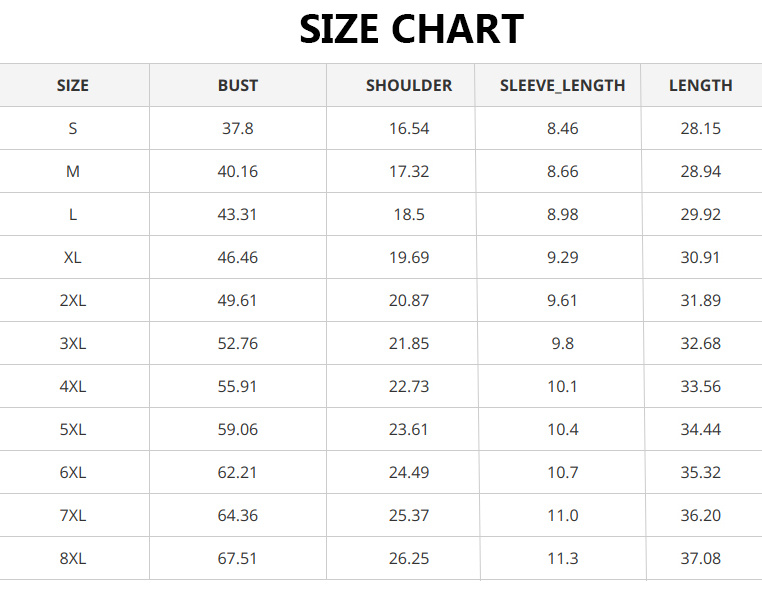Click bust value 55.91 for 4XL
Screen dimensions: 762x603
238,387
